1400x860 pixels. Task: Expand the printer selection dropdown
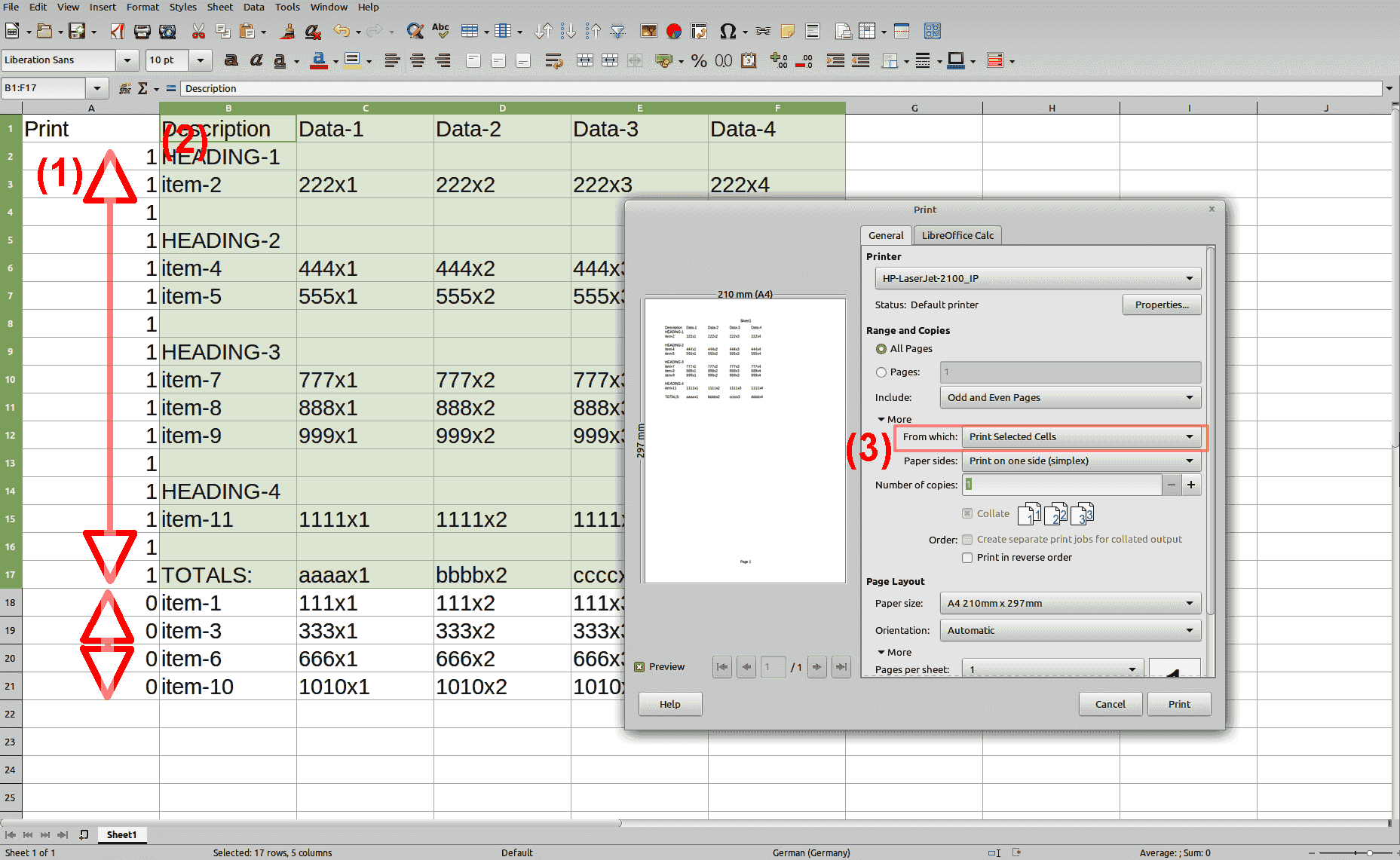click(1037, 279)
